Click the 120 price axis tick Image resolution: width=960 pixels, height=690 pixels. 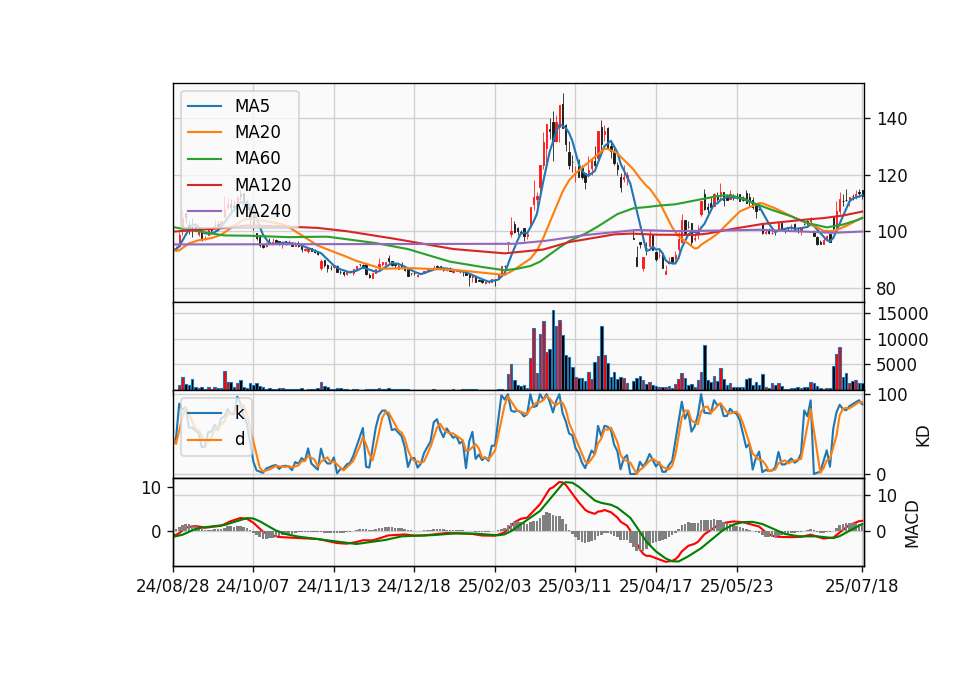(892, 176)
